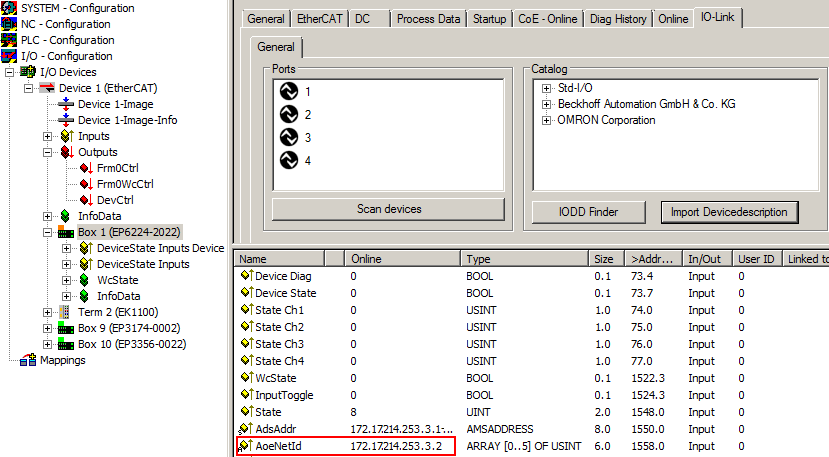
Task: Click the Scan devices button
Action: coord(389,209)
